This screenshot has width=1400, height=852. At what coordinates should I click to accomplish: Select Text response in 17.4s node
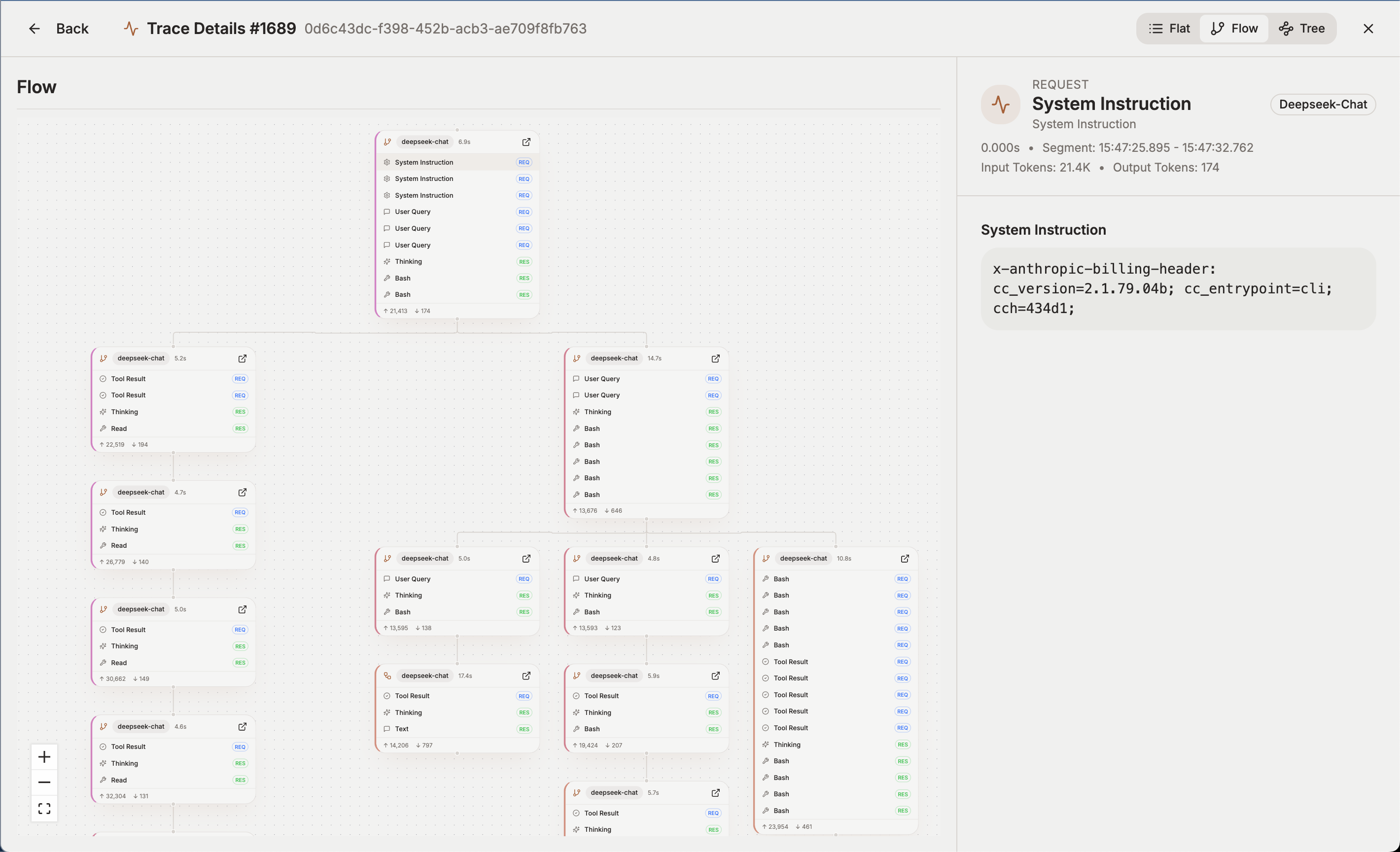tap(402, 729)
